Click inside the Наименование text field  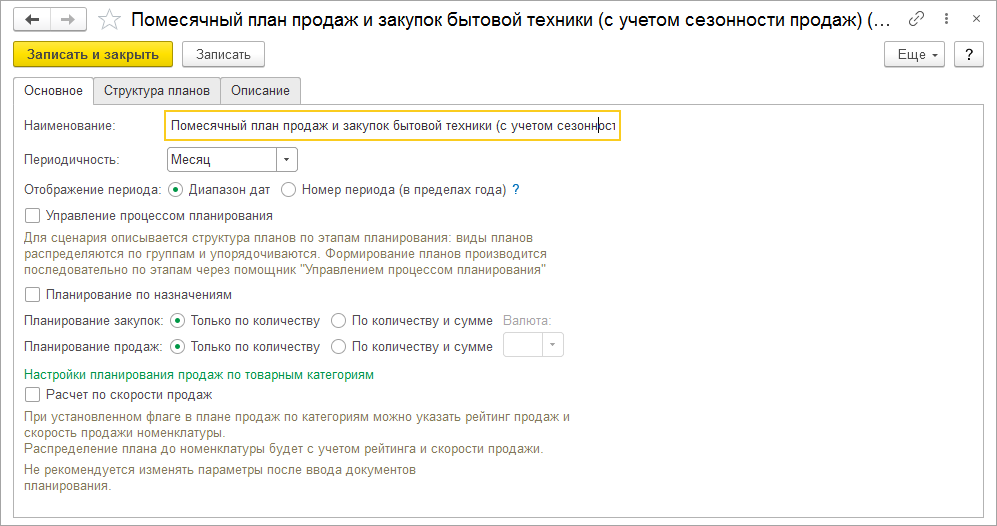(392, 126)
